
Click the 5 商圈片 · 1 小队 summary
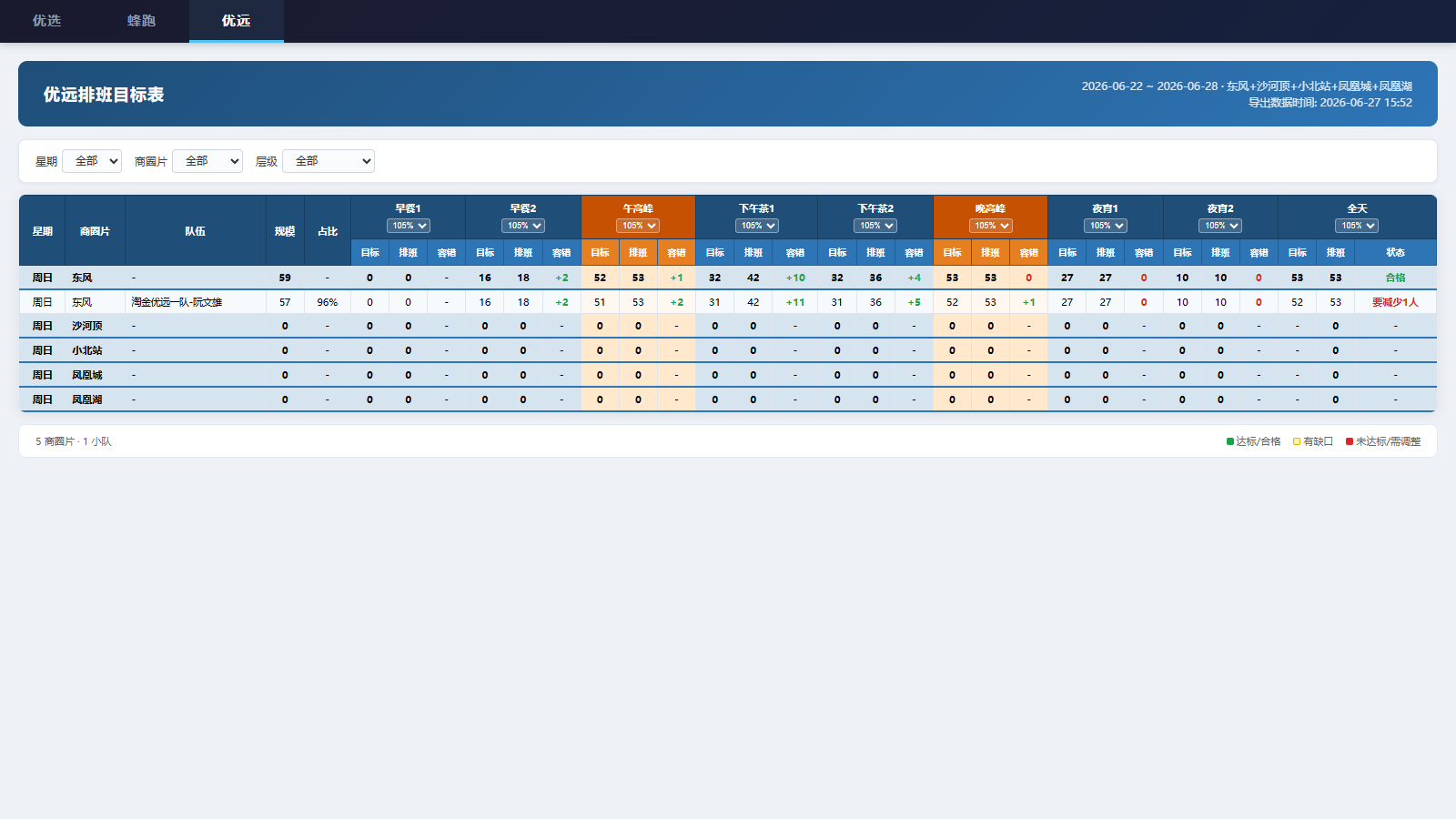tap(74, 441)
